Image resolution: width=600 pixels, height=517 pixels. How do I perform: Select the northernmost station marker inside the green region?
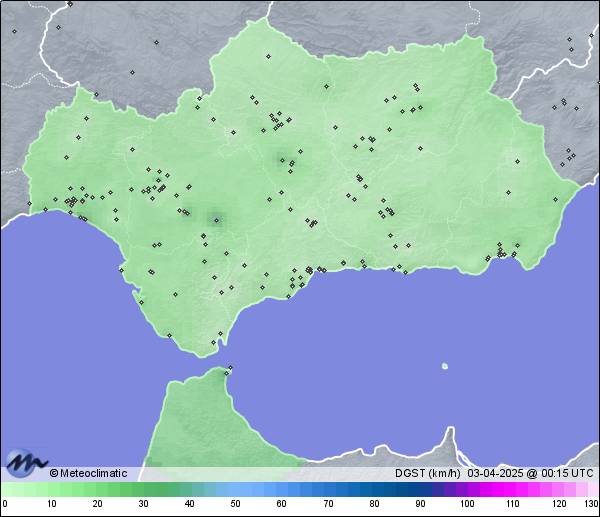[x=268, y=56]
